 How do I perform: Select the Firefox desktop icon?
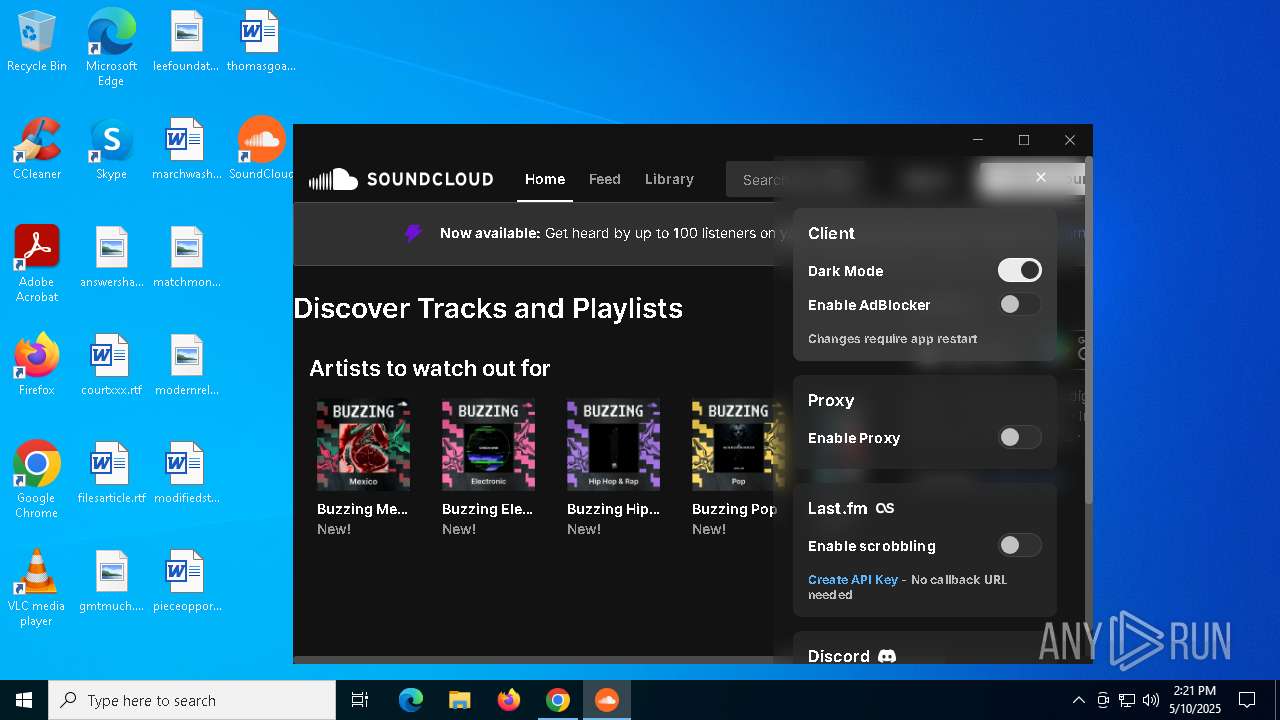(x=37, y=364)
